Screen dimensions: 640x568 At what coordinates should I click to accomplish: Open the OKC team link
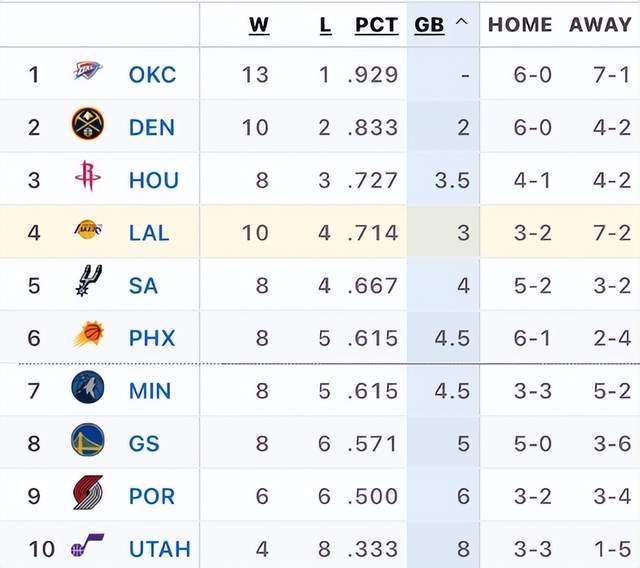click(x=152, y=75)
